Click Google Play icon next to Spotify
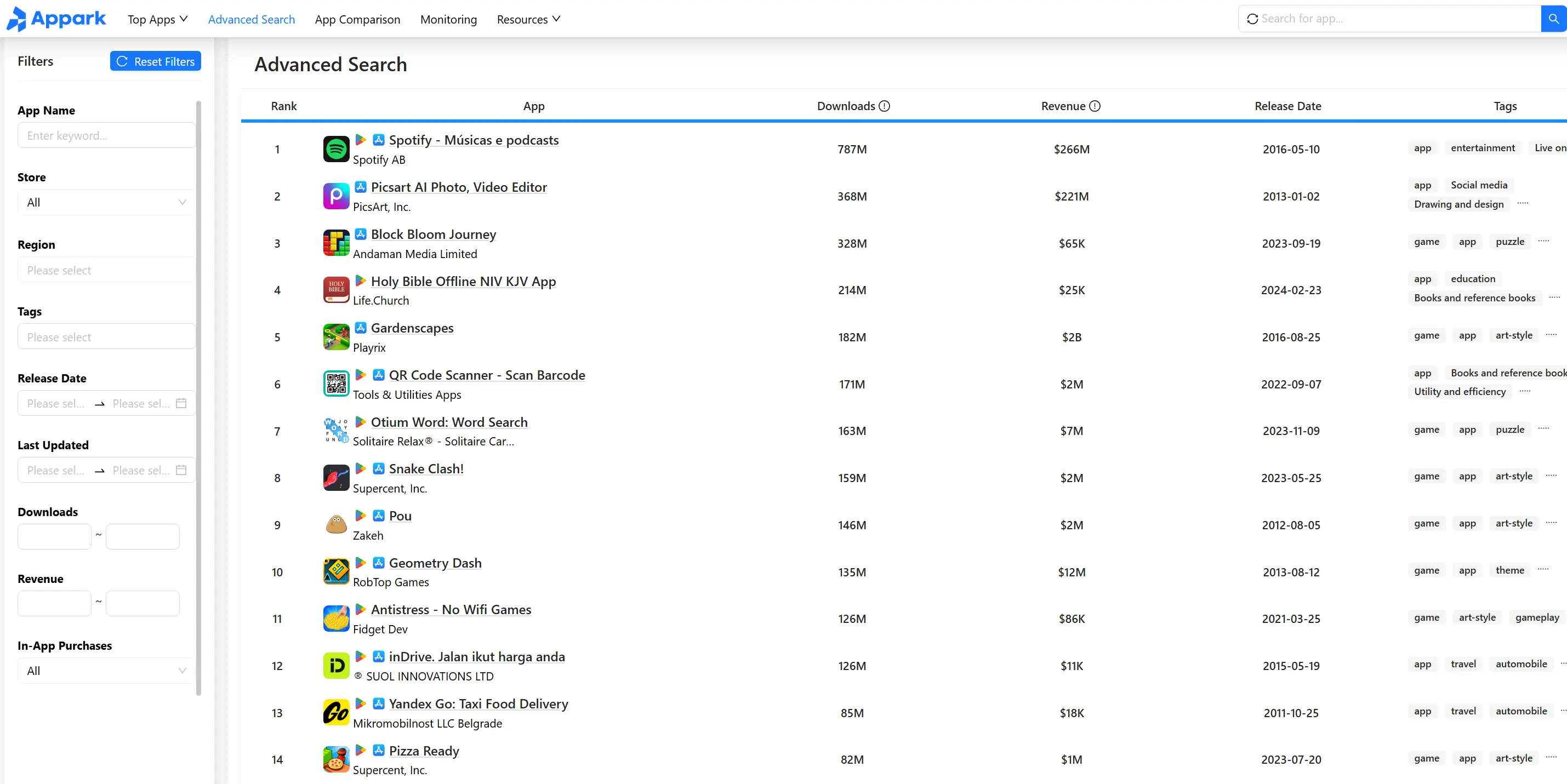This screenshot has height=784, width=1567. click(x=360, y=140)
